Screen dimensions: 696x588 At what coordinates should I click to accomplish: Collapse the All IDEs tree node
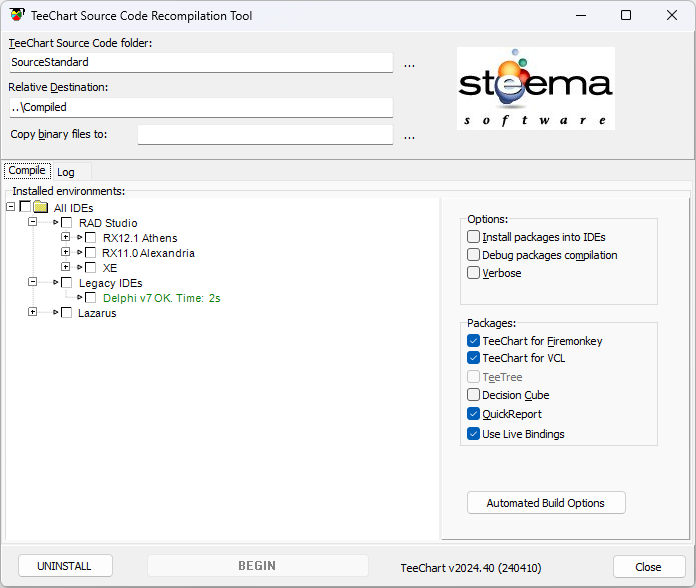click(11, 206)
